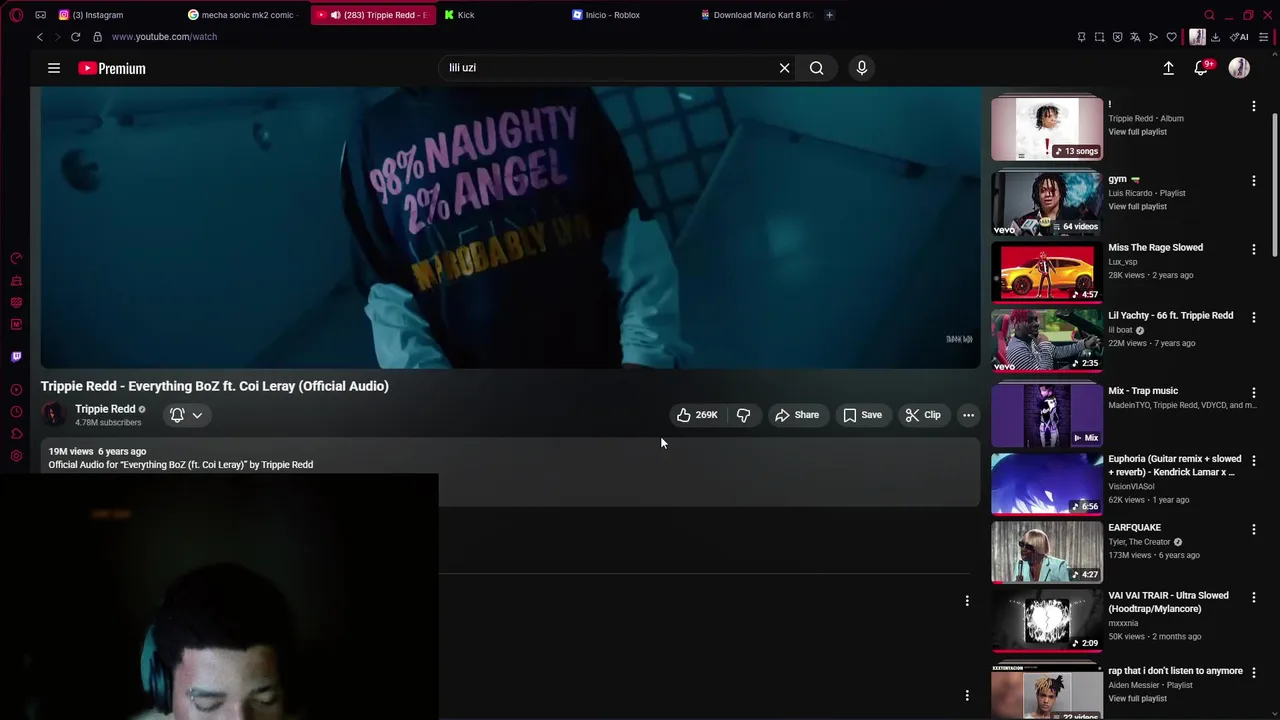Screen dimensions: 1280x720
Task: Open options for gym playlist
Action: (x=1253, y=181)
